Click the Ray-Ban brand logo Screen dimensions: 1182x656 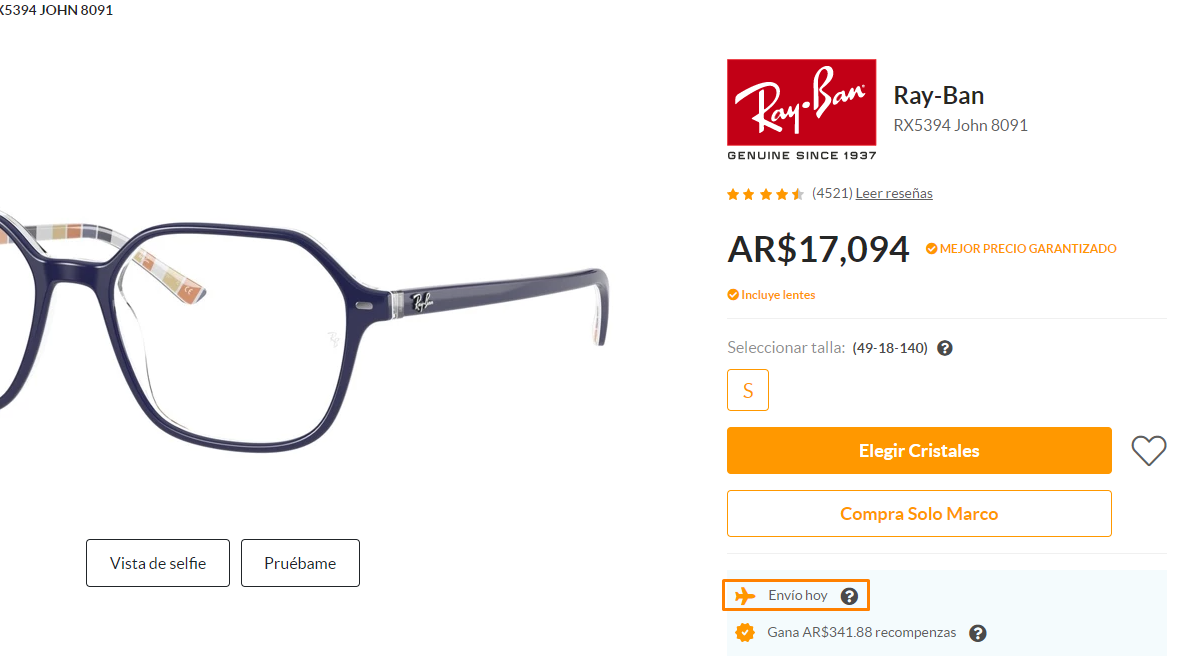click(801, 110)
